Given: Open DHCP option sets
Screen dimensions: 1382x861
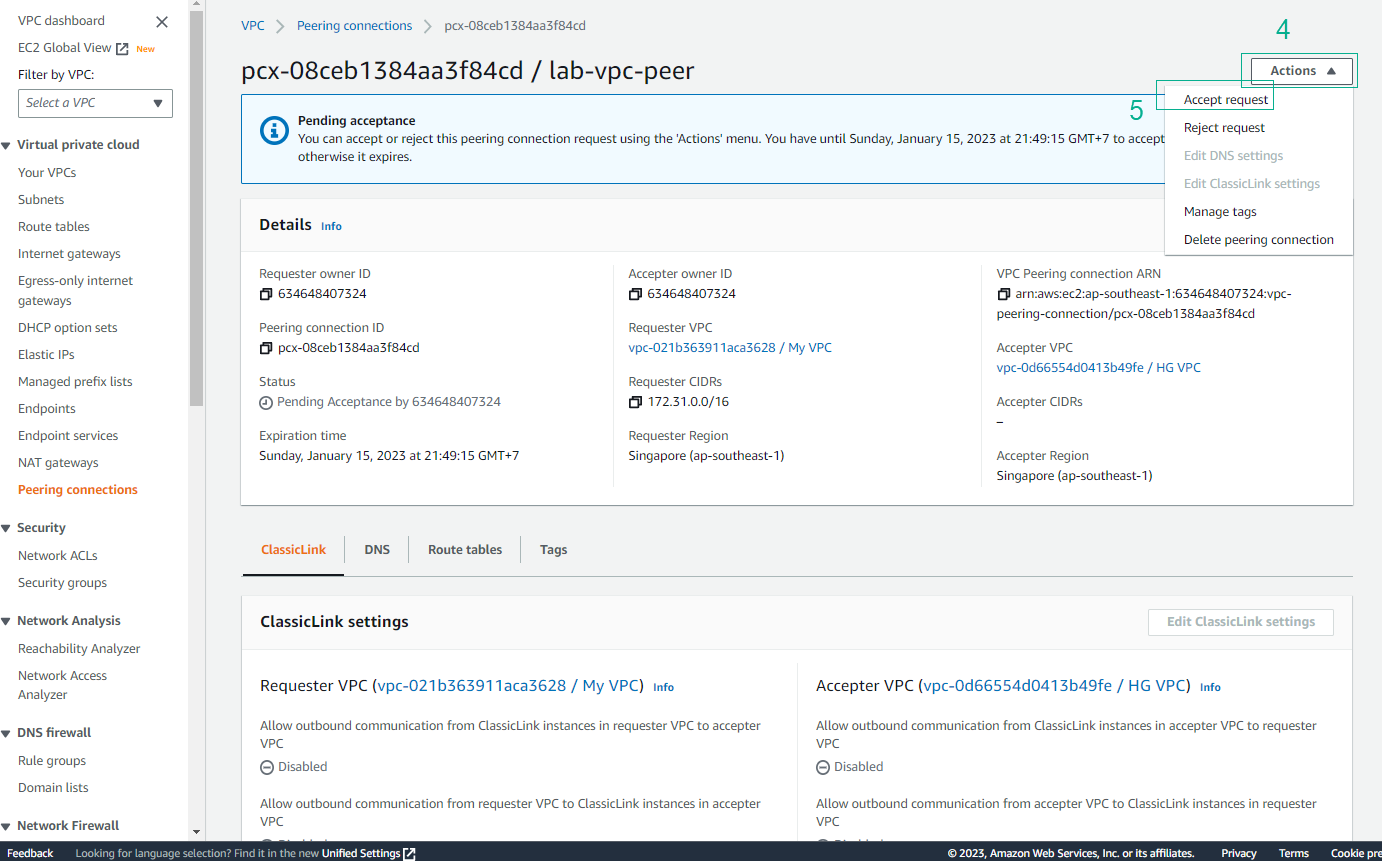Looking at the screenshot, I should [x=67, y=328].
